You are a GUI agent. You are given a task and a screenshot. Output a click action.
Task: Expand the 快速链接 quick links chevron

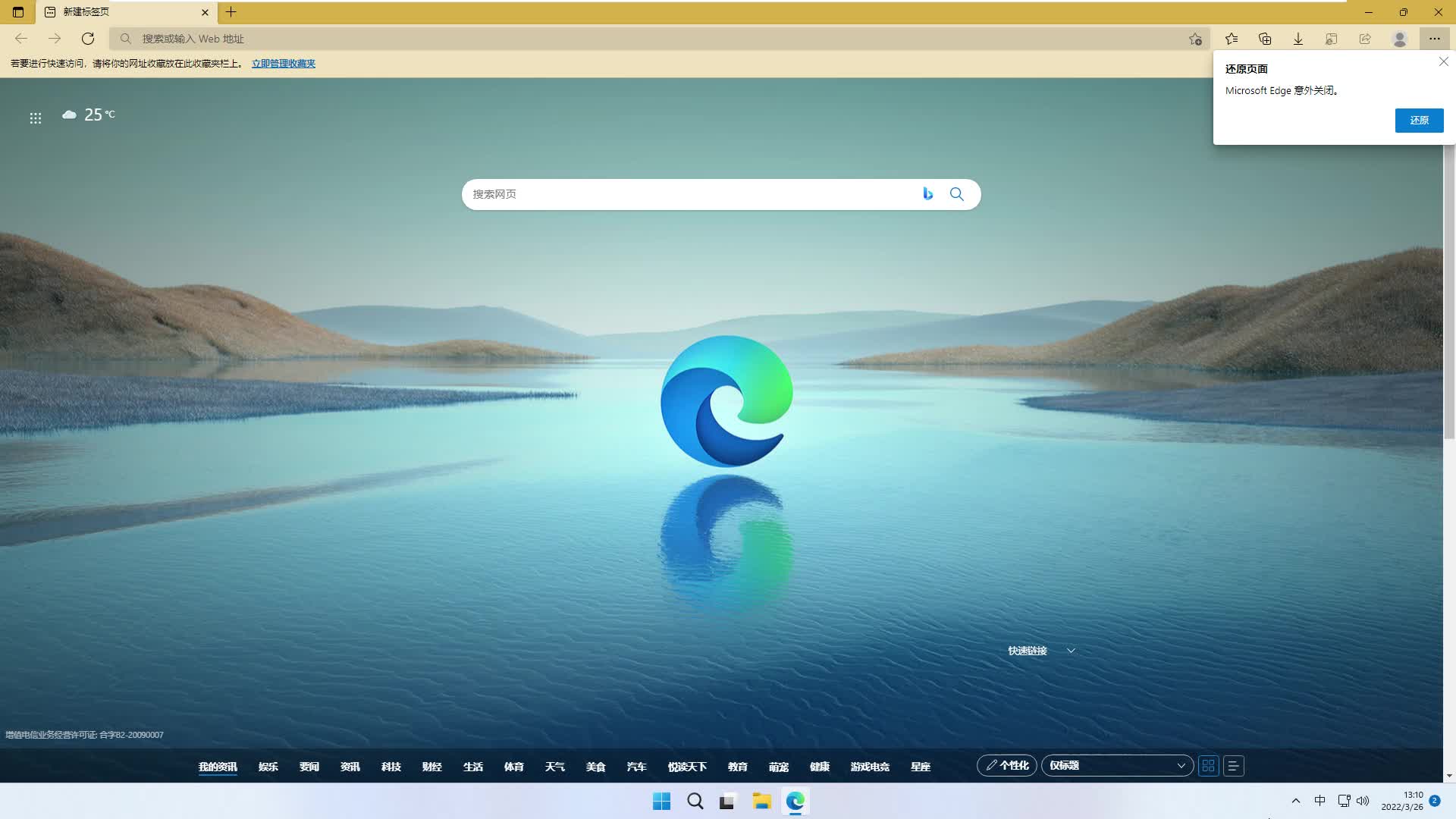tap(1071, 651)
